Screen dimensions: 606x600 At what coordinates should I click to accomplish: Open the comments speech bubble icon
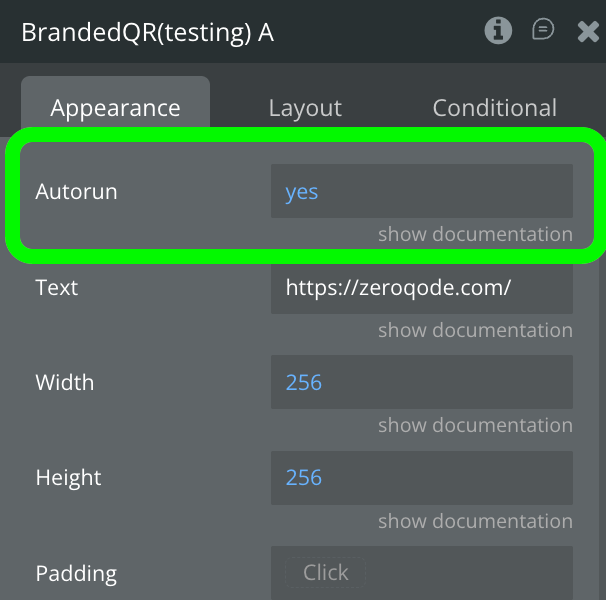coord(543,31)
